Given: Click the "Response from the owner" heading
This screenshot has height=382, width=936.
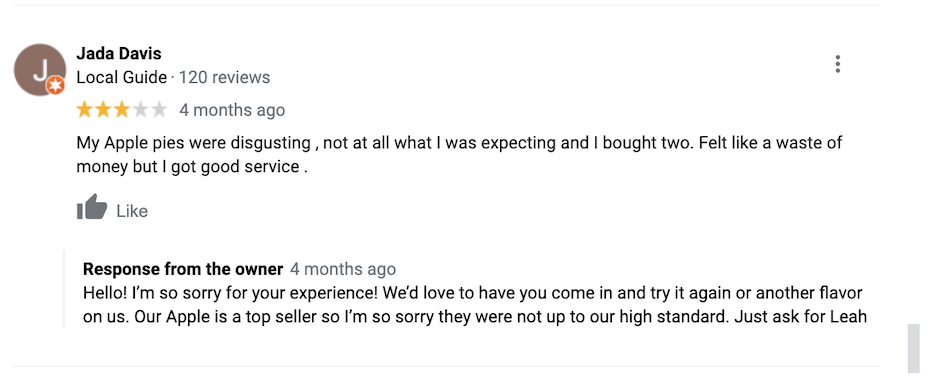Looking at the screenshot, I should [x=183, y=269].
